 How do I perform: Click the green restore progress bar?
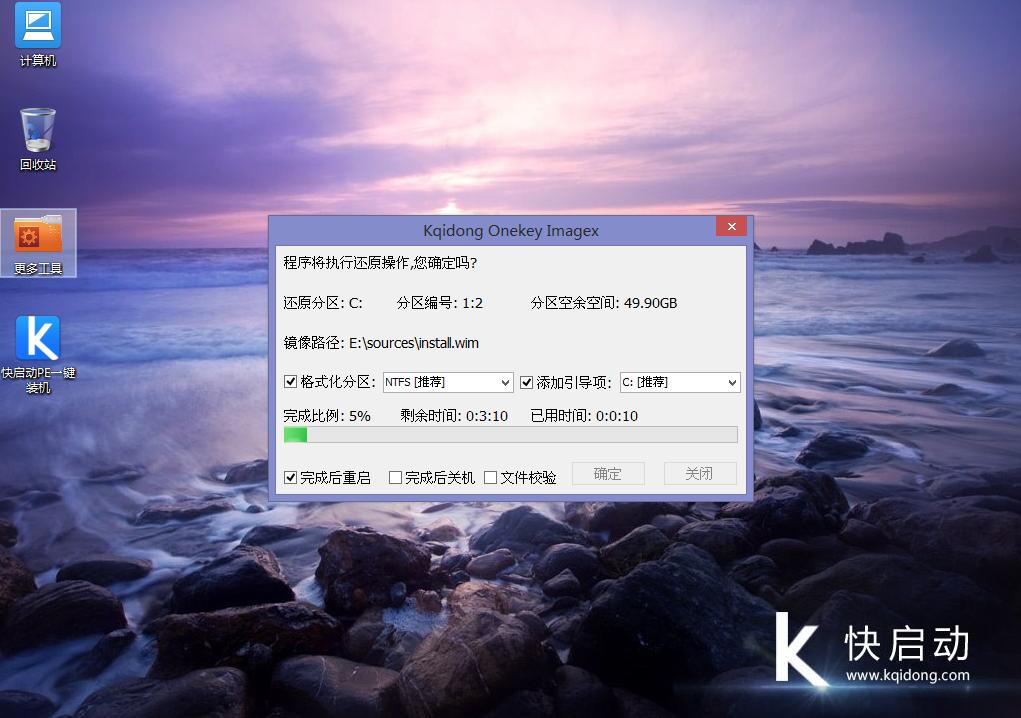tap(296, 434)
